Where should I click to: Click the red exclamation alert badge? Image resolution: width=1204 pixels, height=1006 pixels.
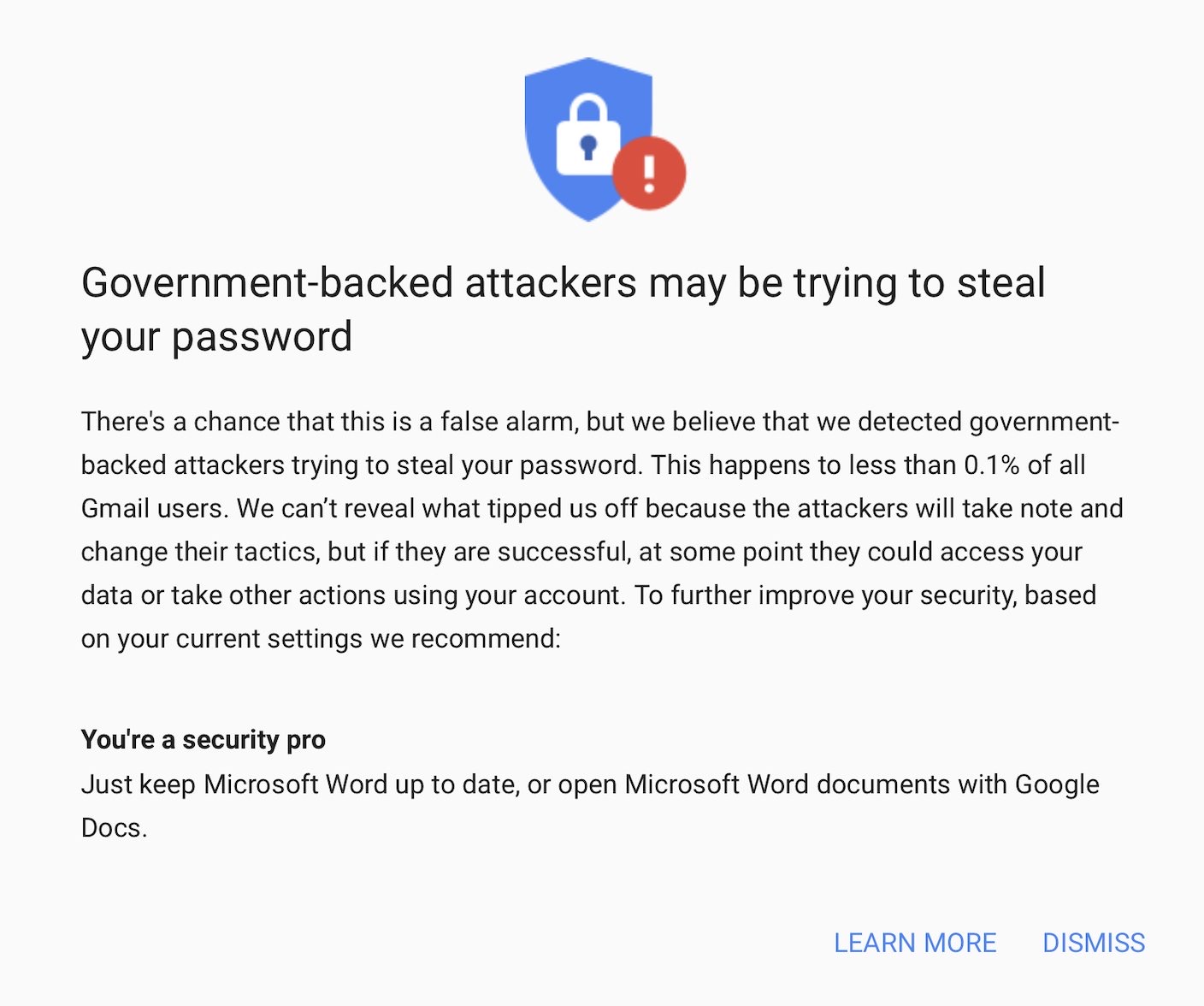point(649,173)
